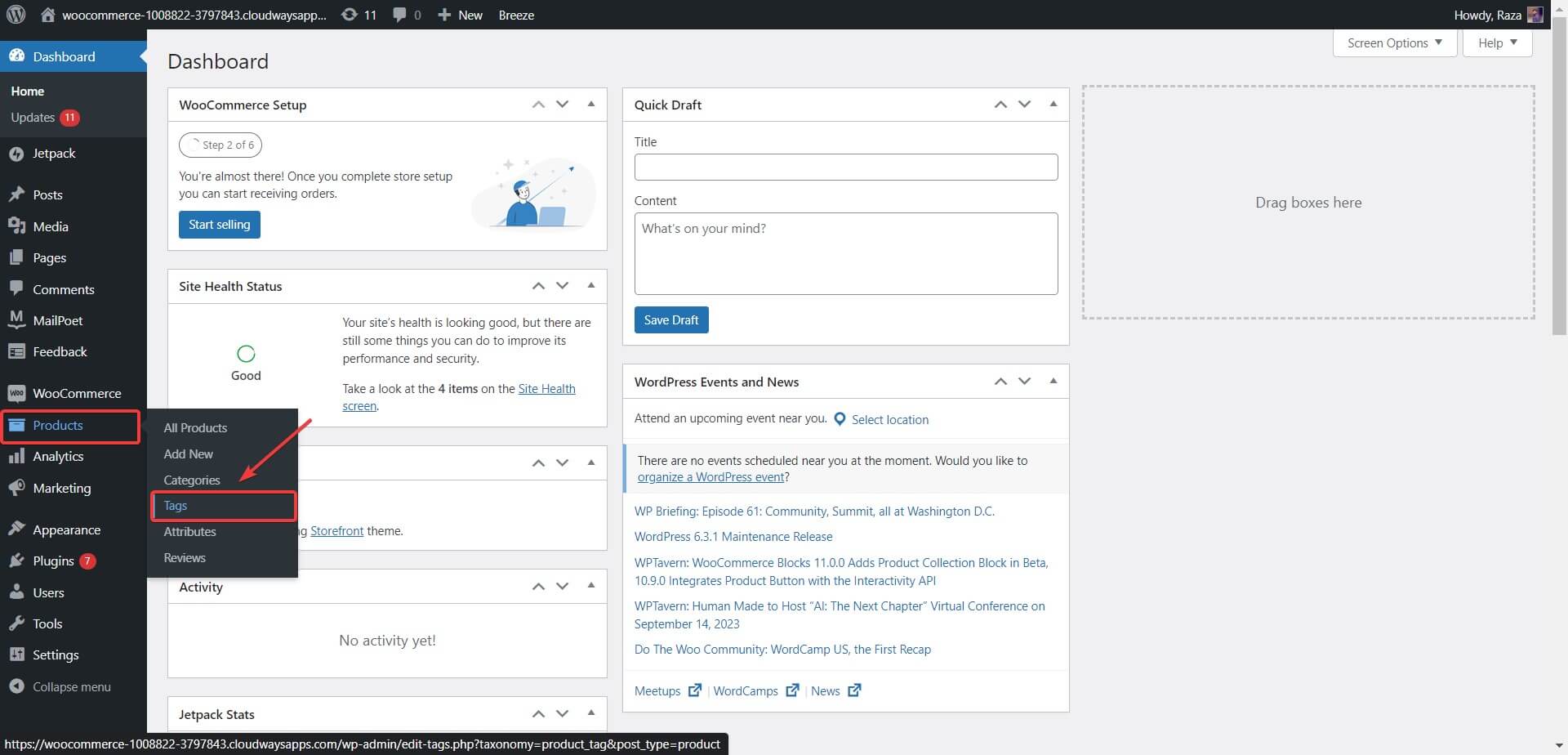The height and width of the screenshot is (755, 1568).
Task: Click the Collapse menu arrow icon
Action: click(16, 686)
